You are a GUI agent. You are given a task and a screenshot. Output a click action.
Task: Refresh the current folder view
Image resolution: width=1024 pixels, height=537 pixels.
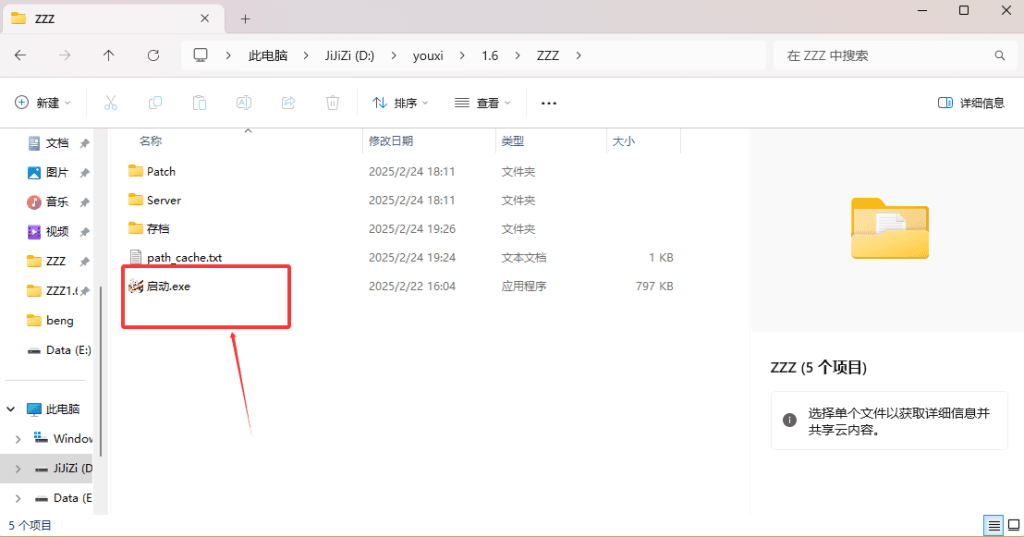(153, 56)
